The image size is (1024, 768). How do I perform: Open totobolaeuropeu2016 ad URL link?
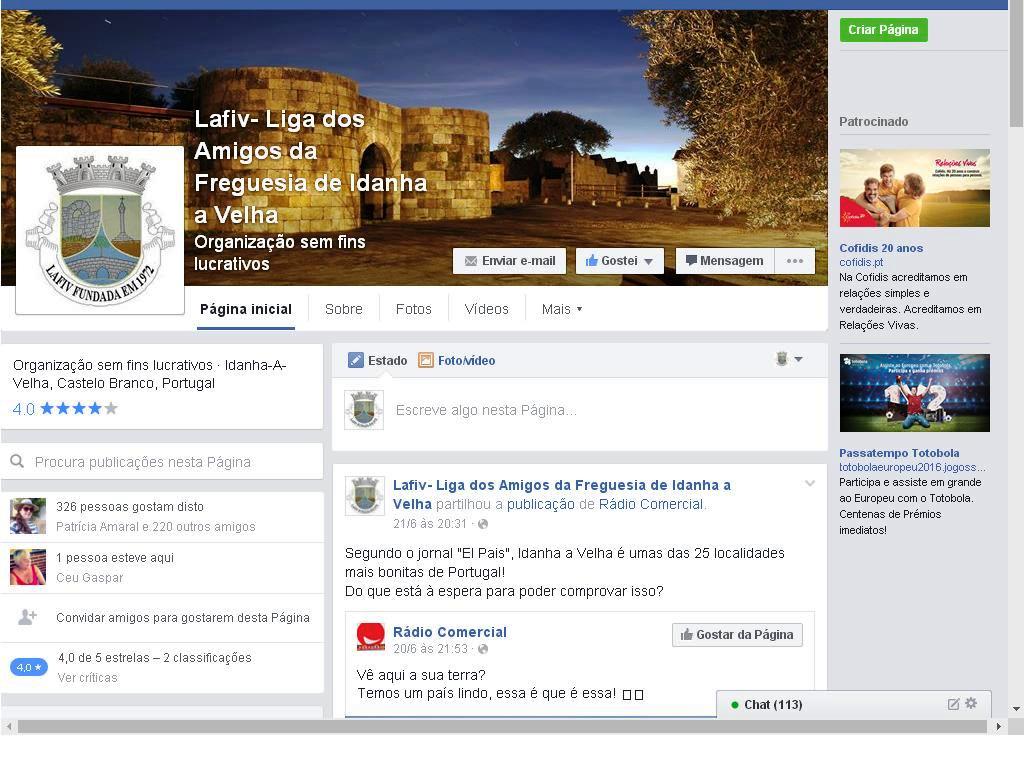[912, 468]
